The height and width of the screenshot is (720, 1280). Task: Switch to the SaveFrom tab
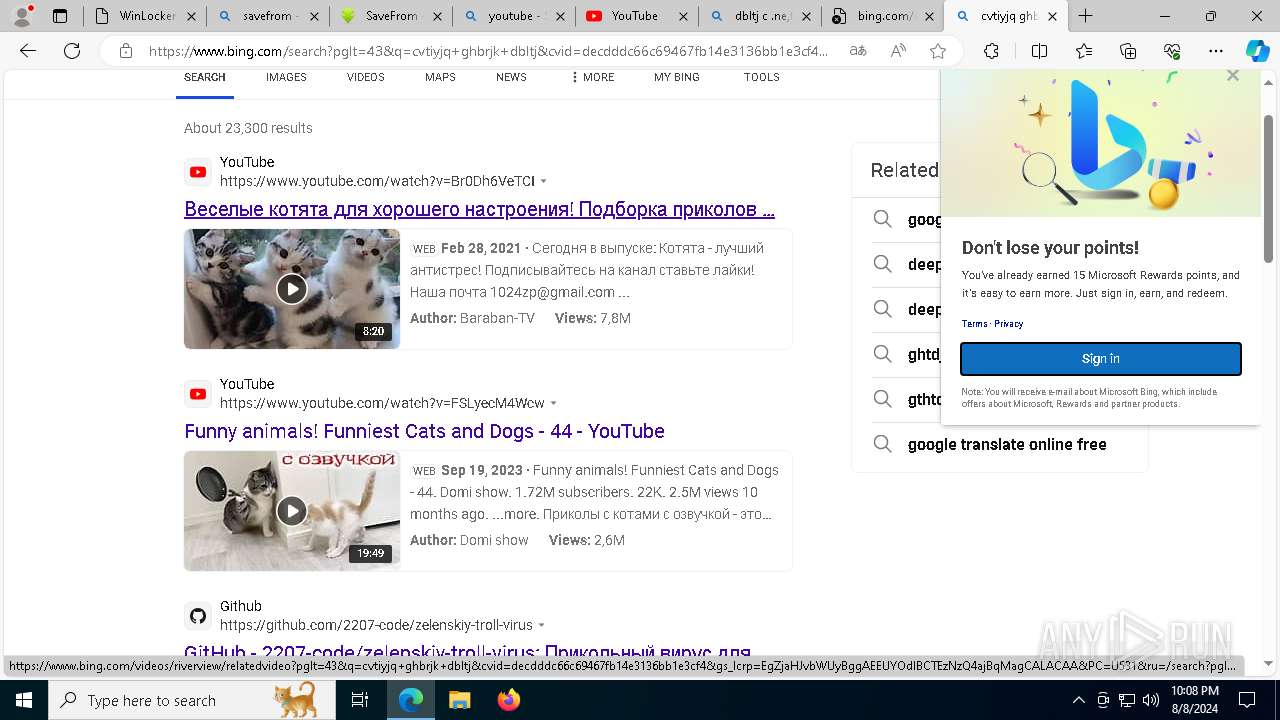coord(390,16)
